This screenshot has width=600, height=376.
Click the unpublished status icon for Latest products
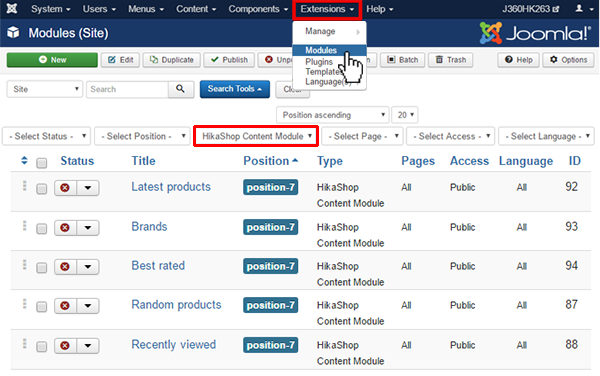point(65,188)
